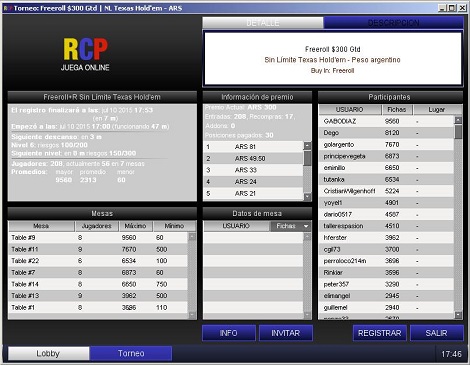Select participant tutanka
Screen dimensions: 470x365
(387, 179)
